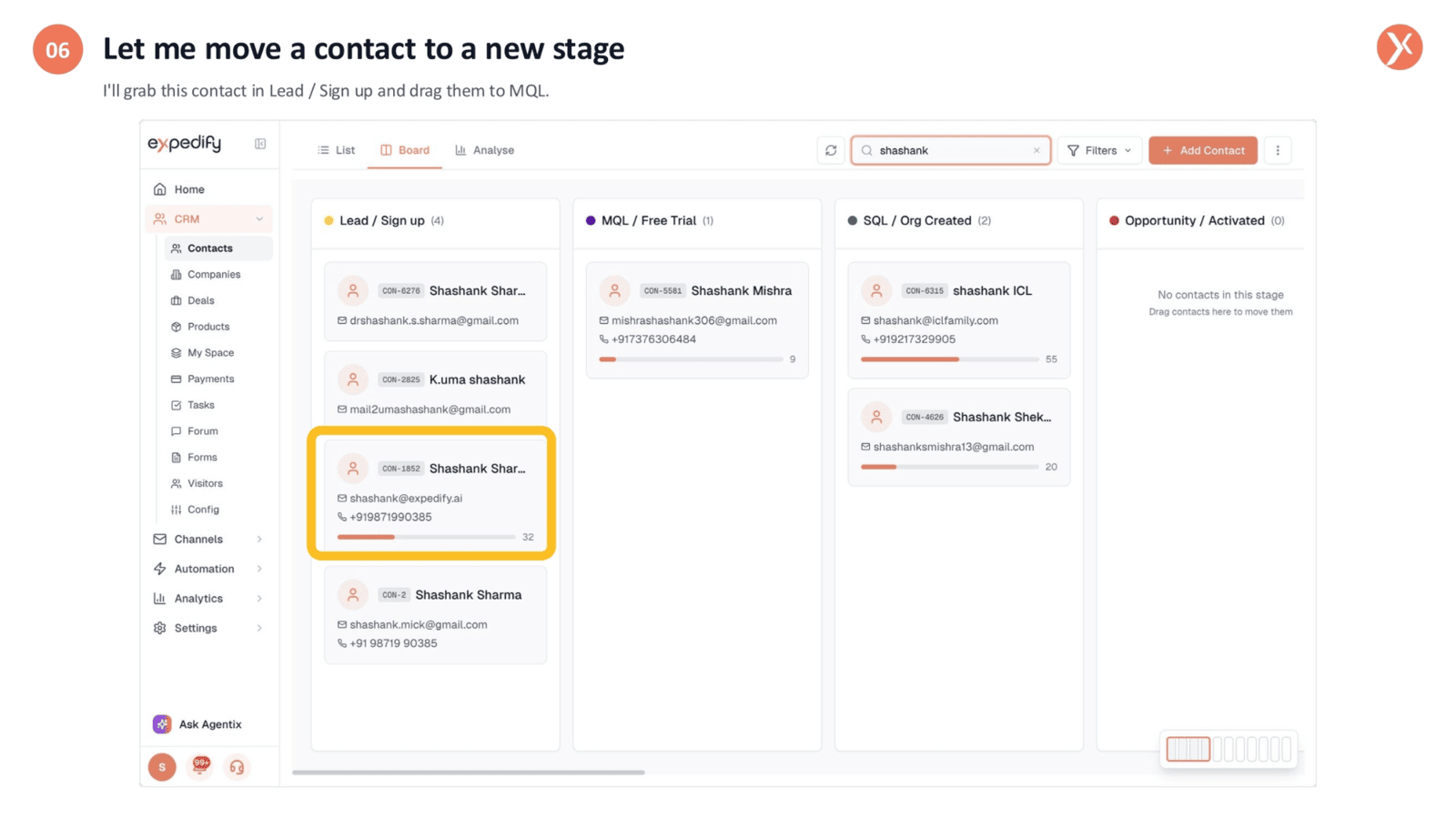Open the three-dot more options menu
The width and height of the screenshot is (1456, 819).
click(1278, 150)
